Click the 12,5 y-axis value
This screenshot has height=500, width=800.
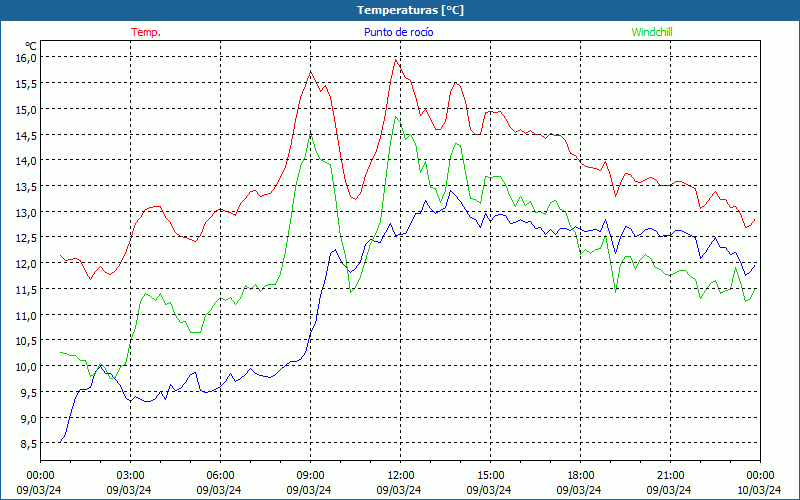click(x=26, y=238)
